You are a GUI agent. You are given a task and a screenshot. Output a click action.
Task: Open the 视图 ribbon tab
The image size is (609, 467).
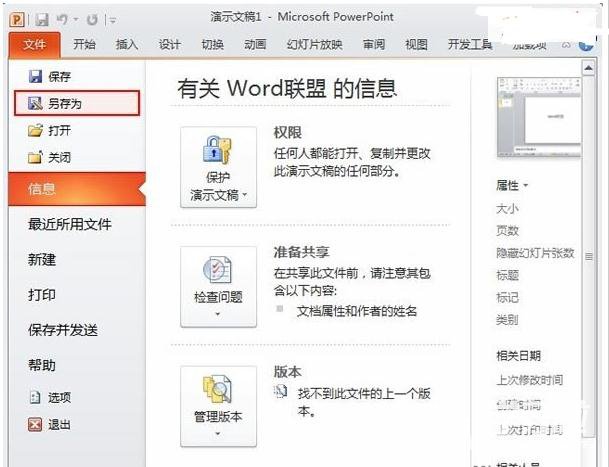click(x=416, y=44)
